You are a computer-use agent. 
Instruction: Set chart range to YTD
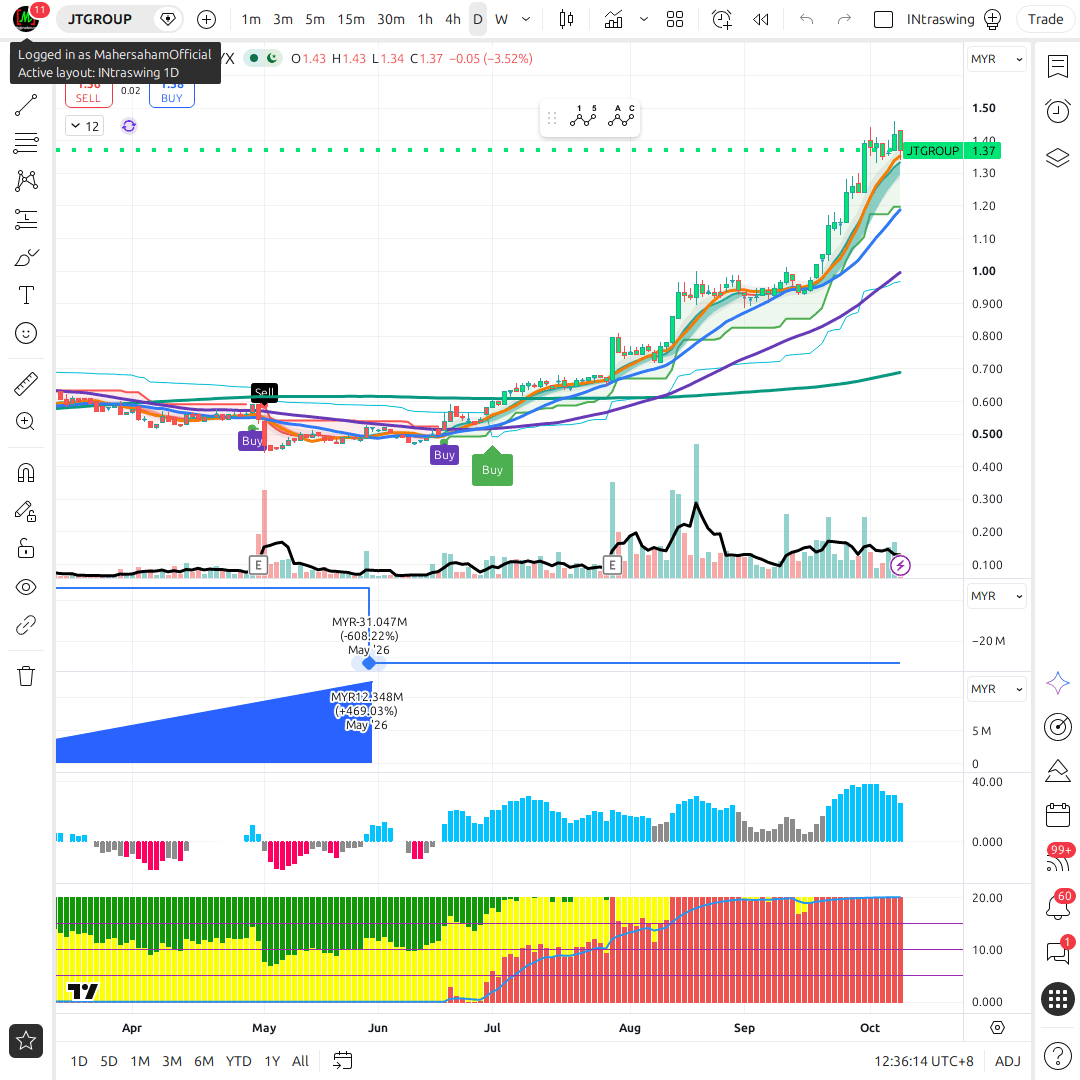tap(238, 1061)
